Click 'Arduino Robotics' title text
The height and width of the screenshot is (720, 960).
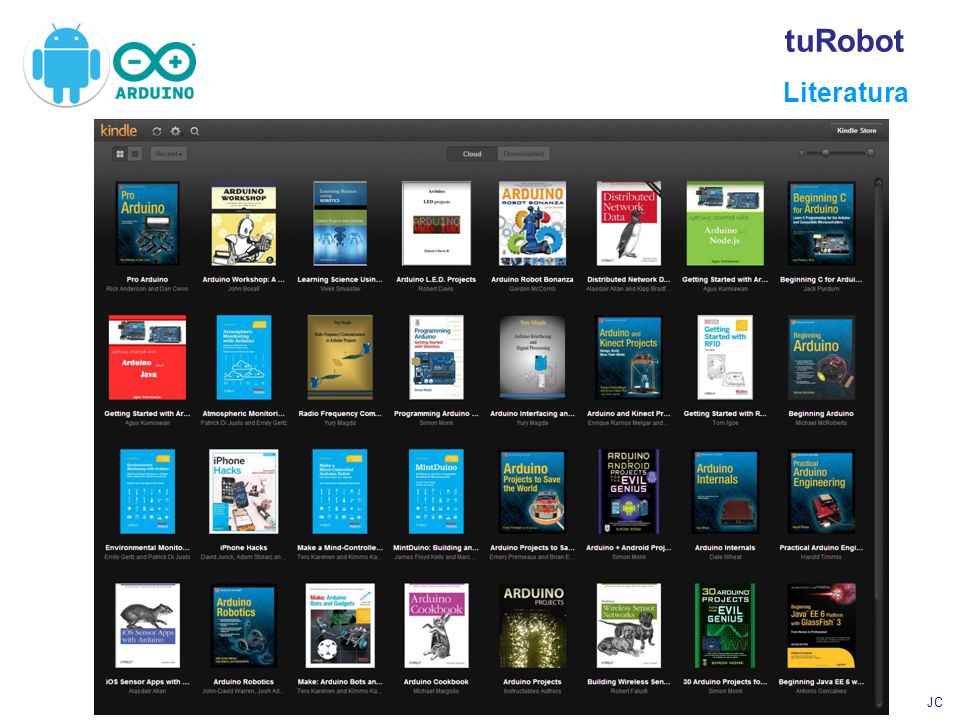[244, 681]
